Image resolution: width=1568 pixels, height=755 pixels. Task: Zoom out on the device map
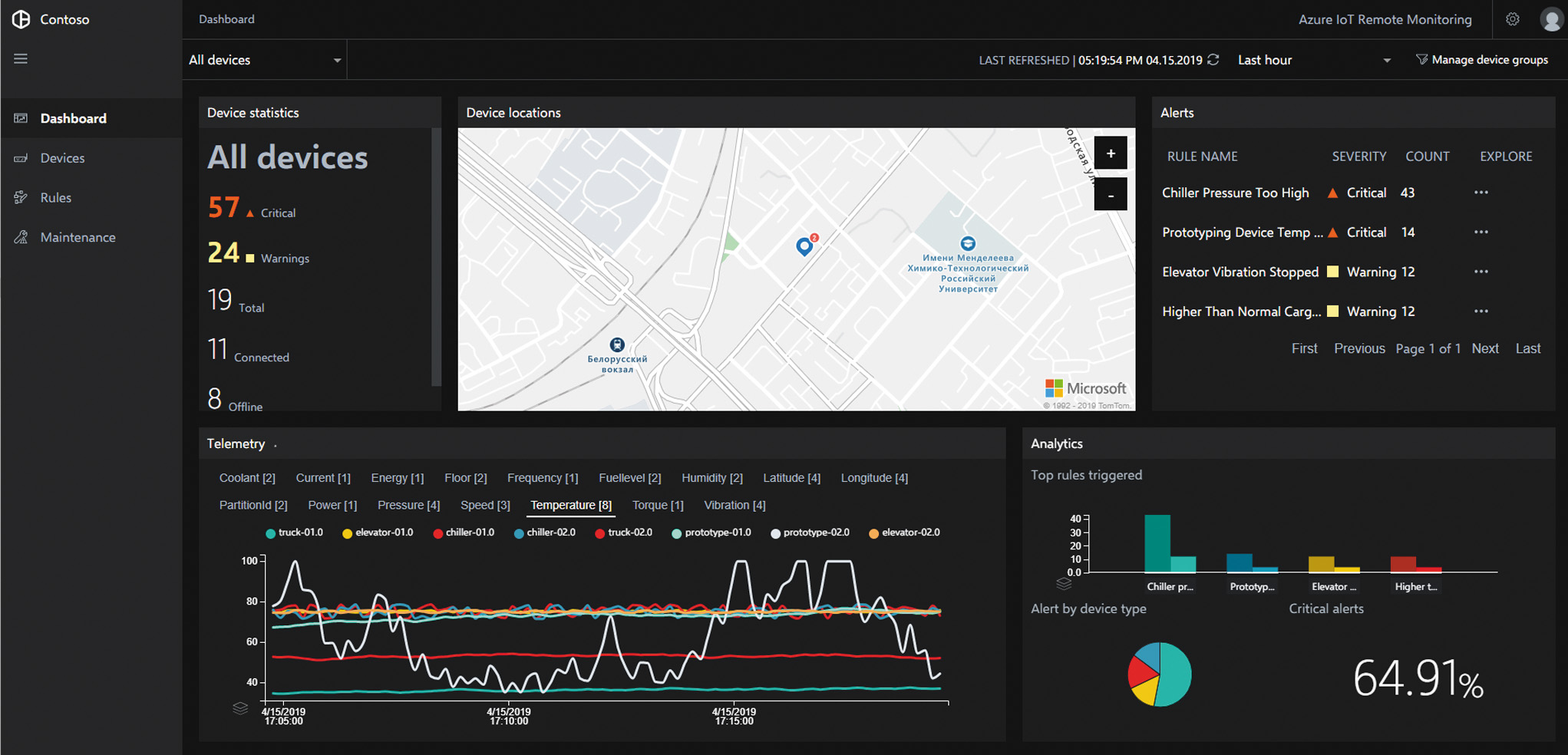(1110, 195)
